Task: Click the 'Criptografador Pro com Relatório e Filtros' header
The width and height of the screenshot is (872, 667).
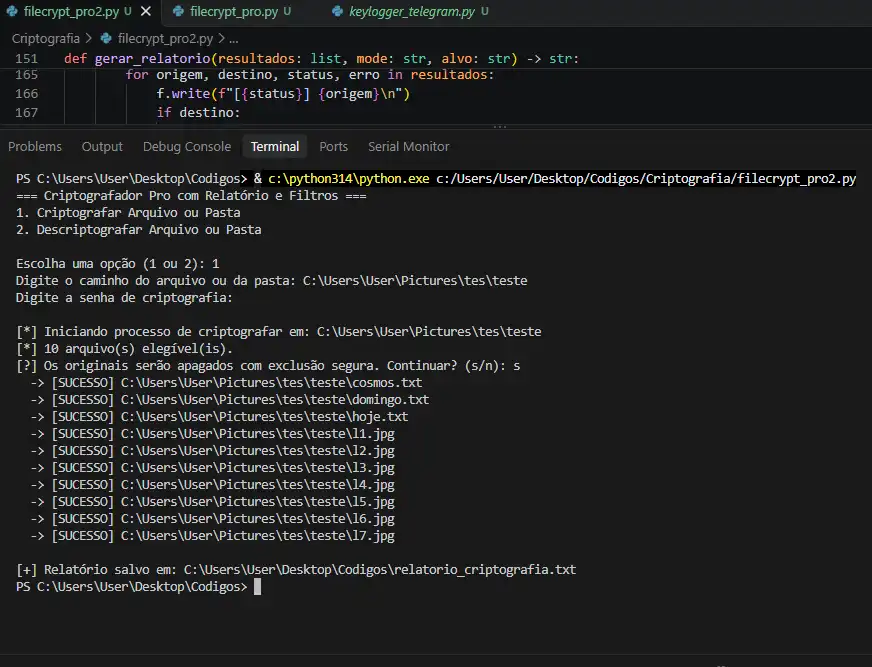Action: [191, 196]
